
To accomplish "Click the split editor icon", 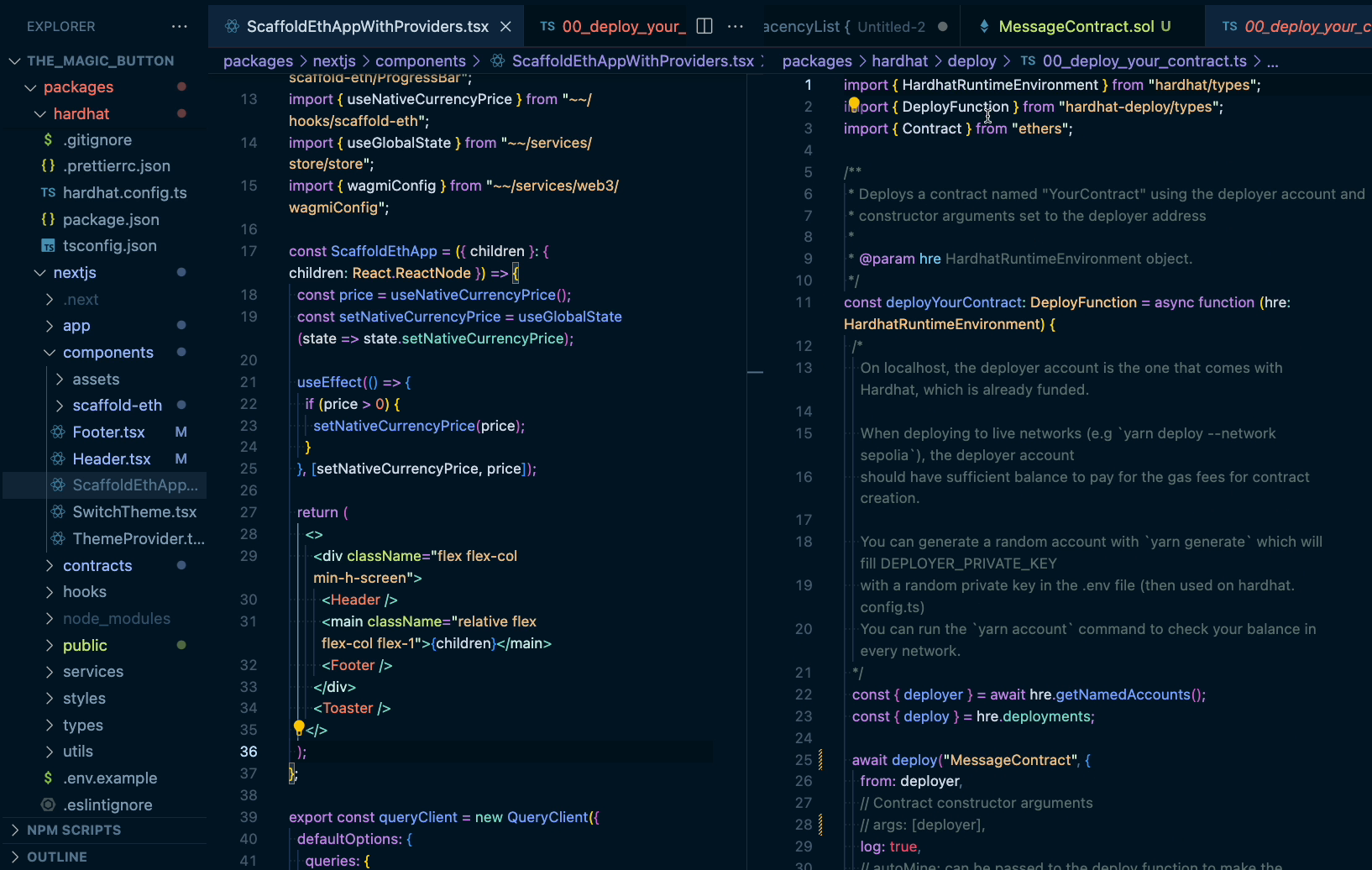I will pyautogui.click(x=705, y=26).
